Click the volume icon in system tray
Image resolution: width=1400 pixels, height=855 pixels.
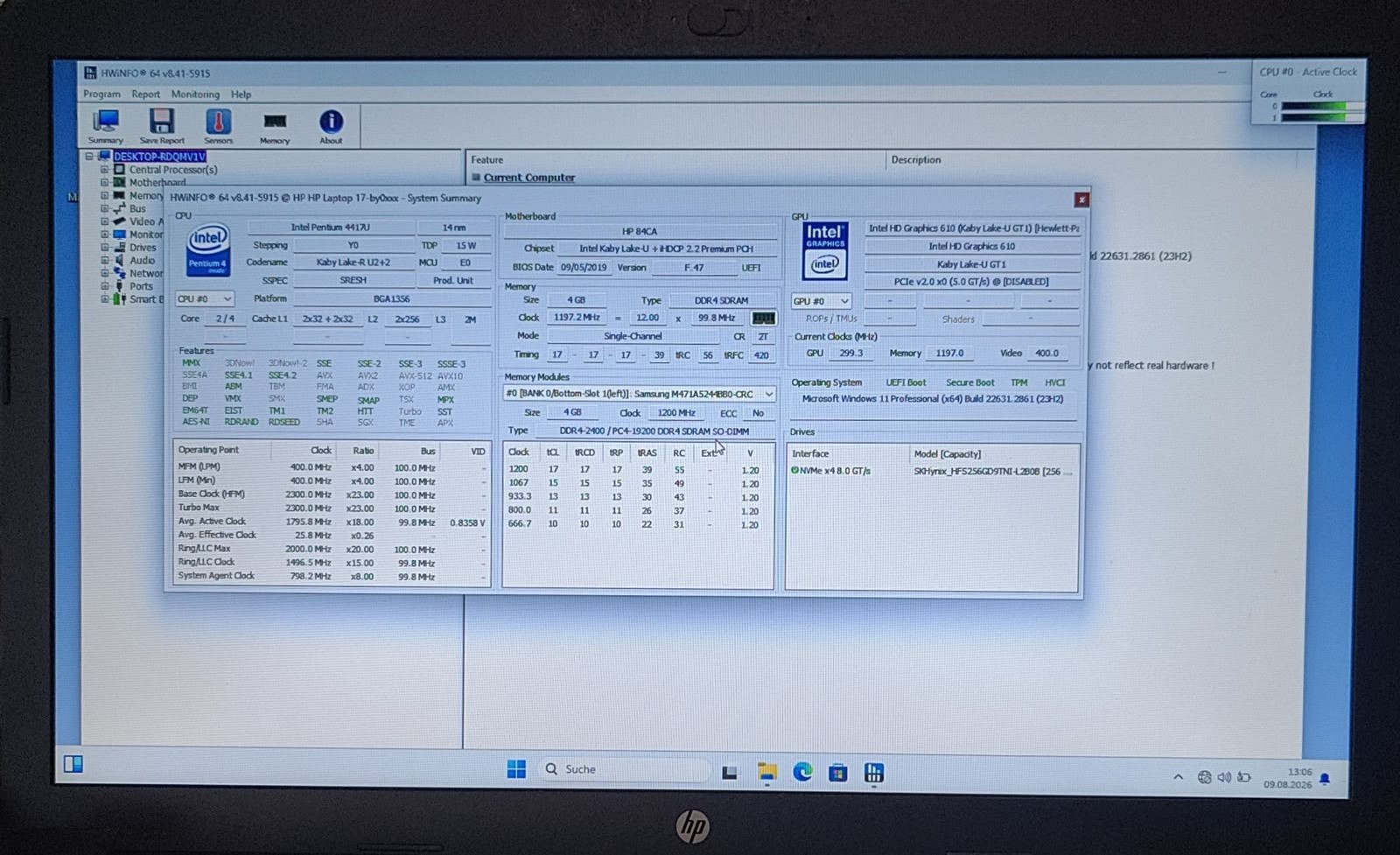click(1224, 777)
